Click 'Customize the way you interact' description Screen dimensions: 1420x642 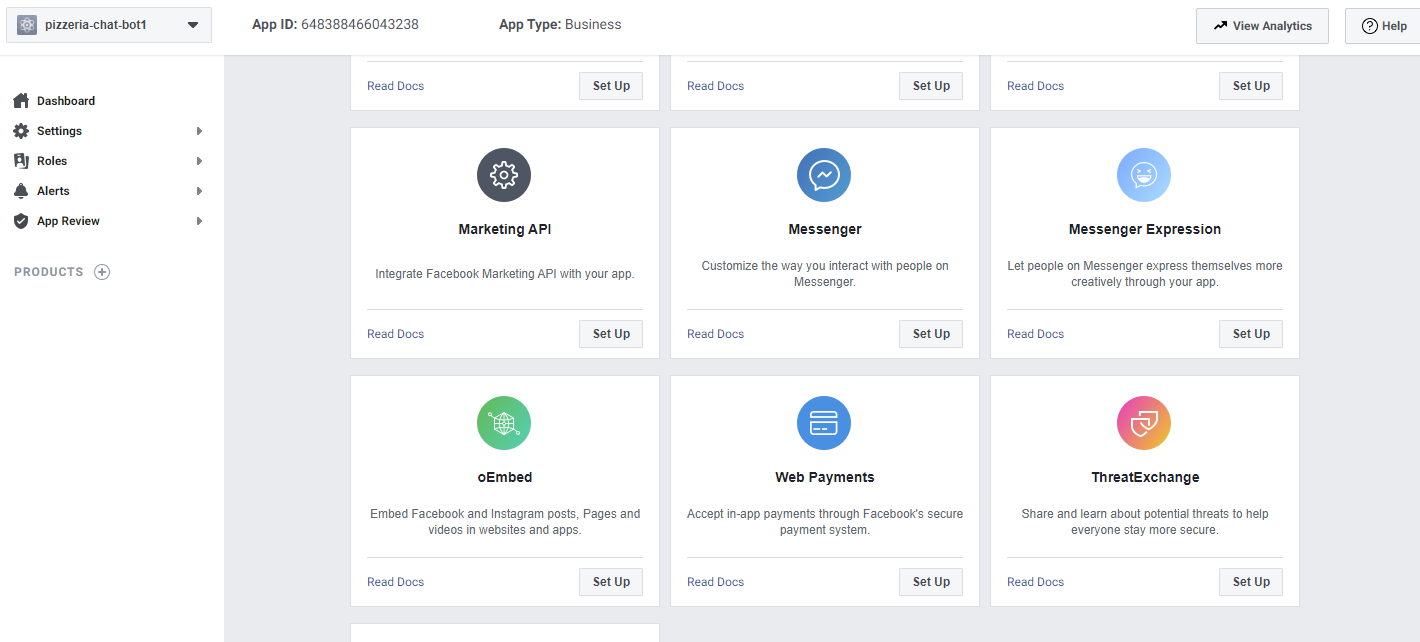[825, 274]
